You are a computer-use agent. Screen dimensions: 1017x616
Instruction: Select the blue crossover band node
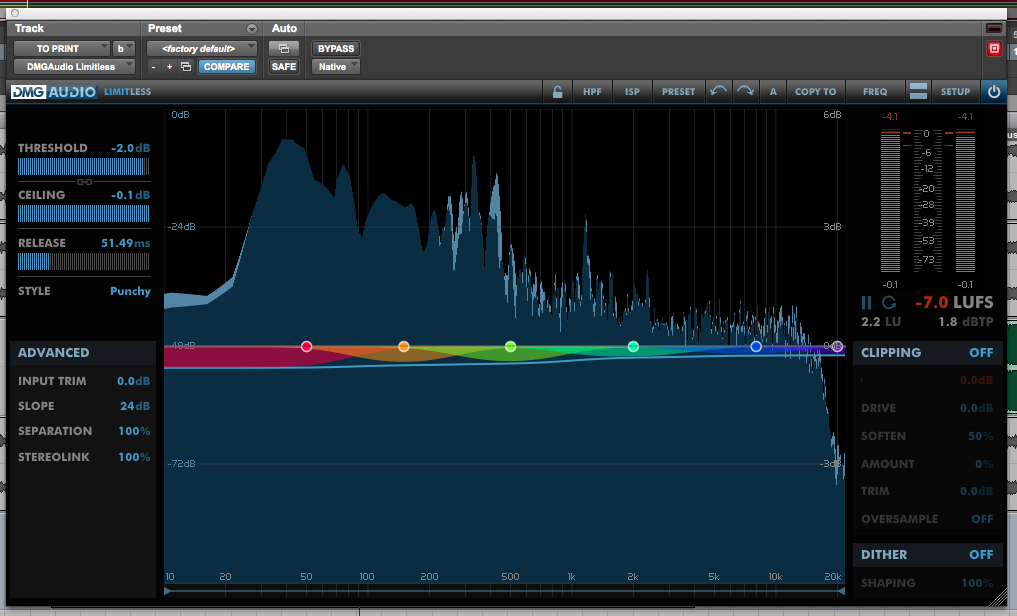click(x=756, y=347)
